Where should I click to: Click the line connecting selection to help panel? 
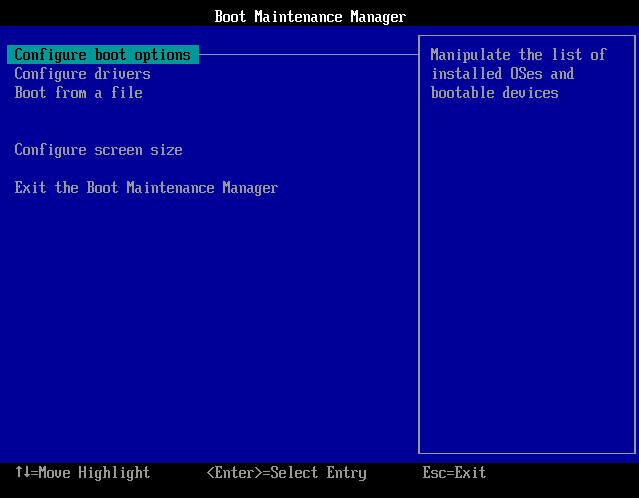pos(308,54)
